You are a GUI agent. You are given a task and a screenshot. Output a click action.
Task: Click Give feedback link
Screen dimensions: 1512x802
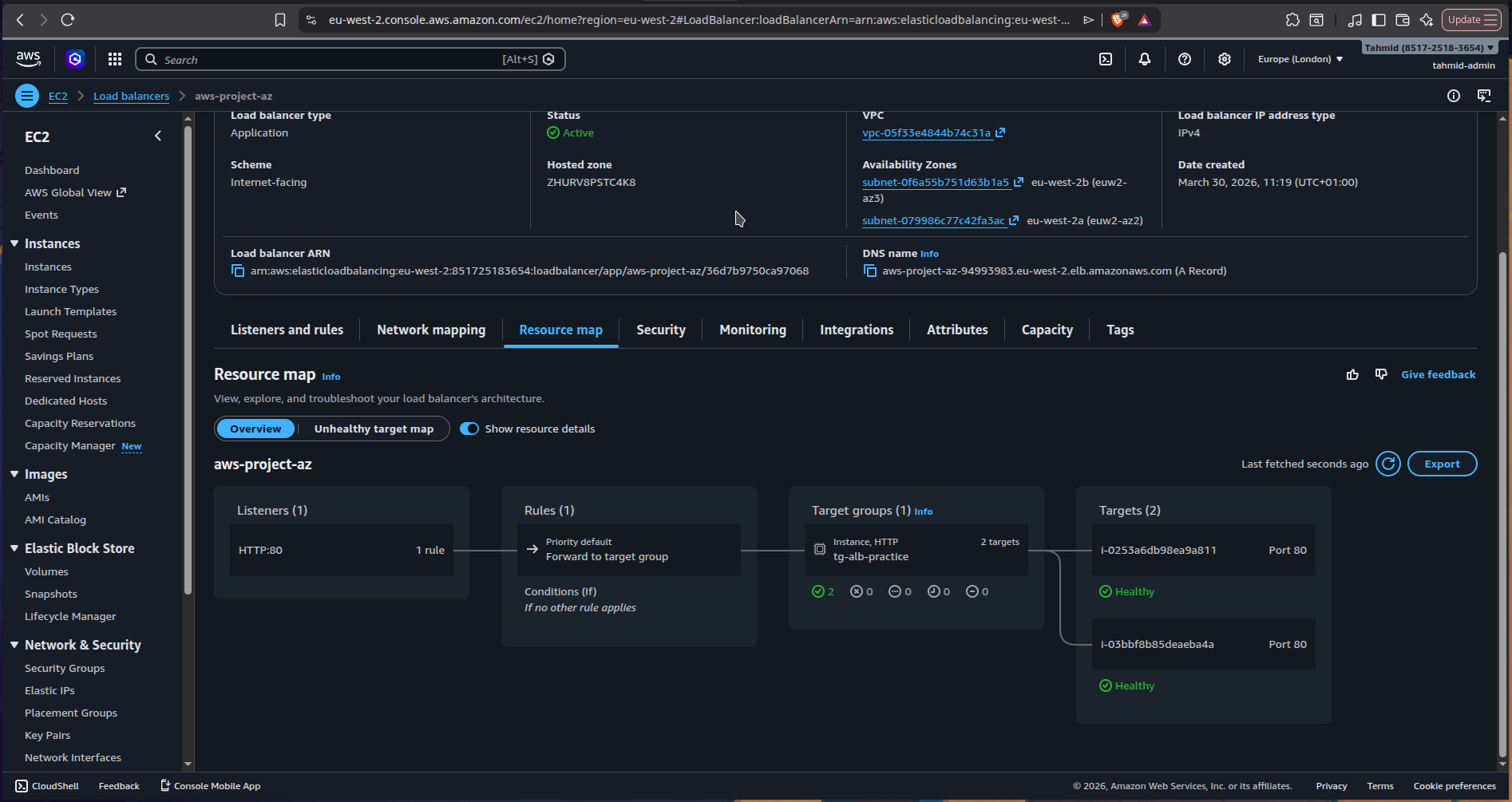tap(1439, 374)
